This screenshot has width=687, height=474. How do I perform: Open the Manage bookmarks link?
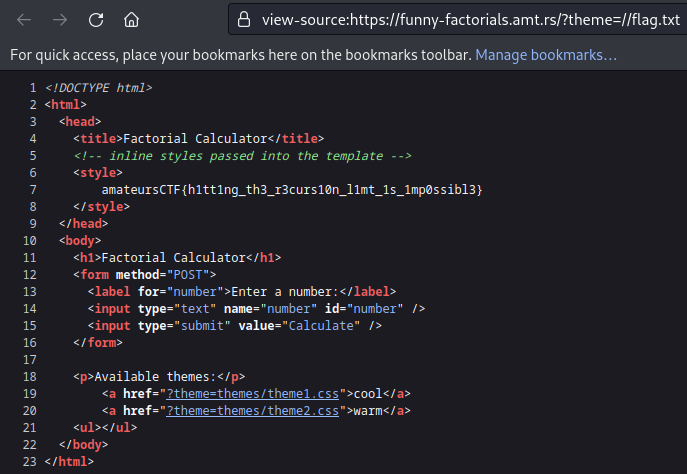point(545,54)
